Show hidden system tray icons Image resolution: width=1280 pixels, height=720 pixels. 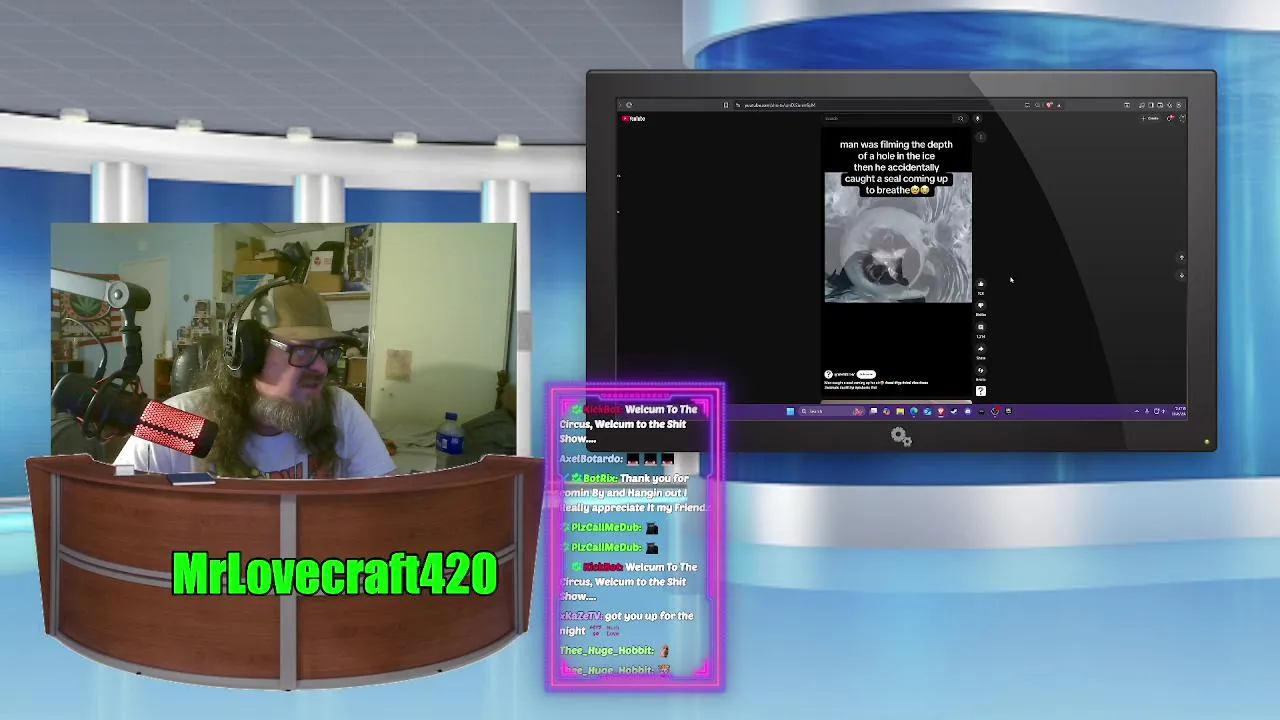click(x=1137, y=411)
